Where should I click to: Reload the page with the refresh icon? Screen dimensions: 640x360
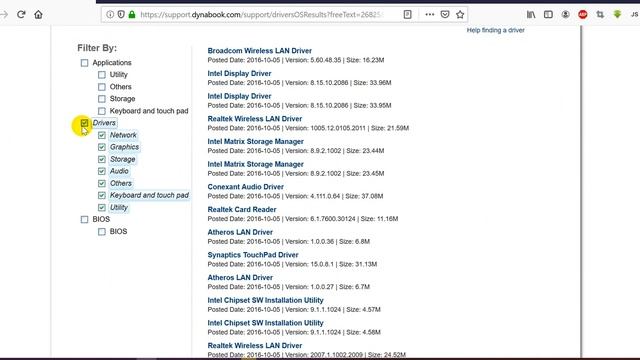click(21, 15)
